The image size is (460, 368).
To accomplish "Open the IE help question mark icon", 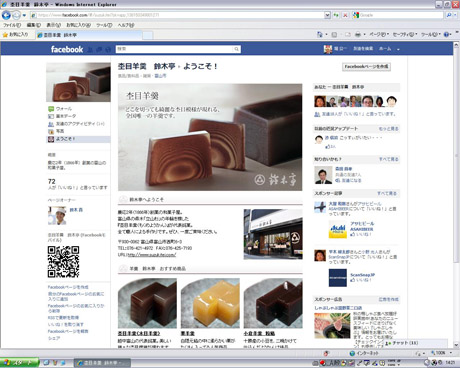I will click(446, 34).
